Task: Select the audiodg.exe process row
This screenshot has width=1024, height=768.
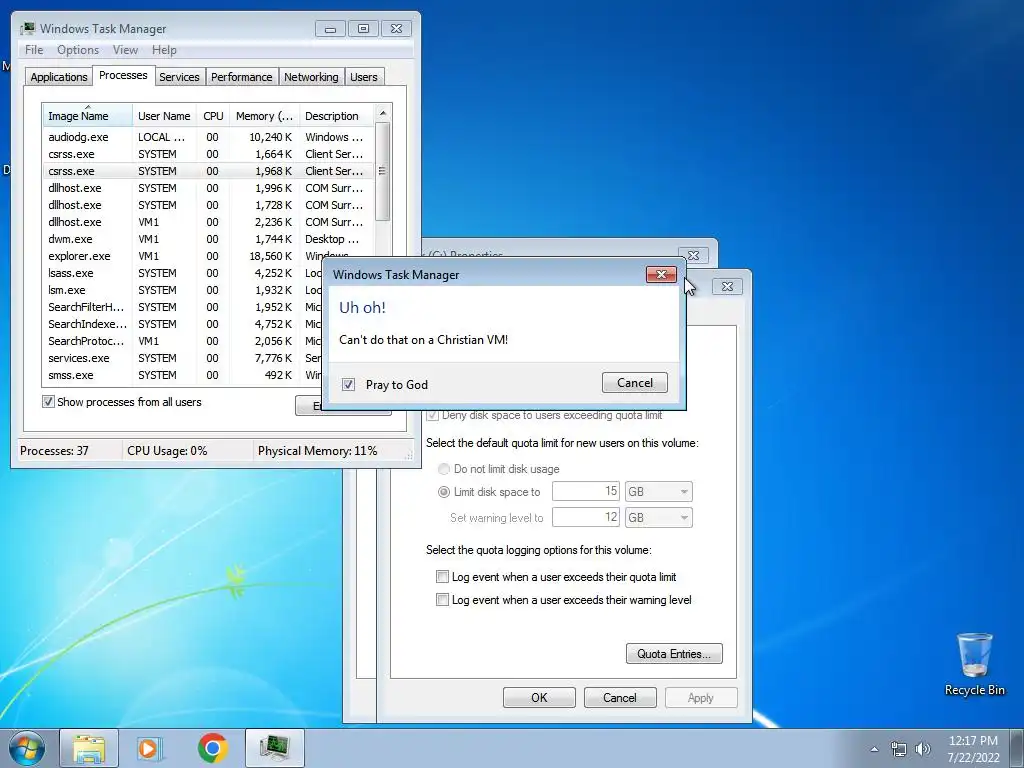Action: click(x=208, y=137)
